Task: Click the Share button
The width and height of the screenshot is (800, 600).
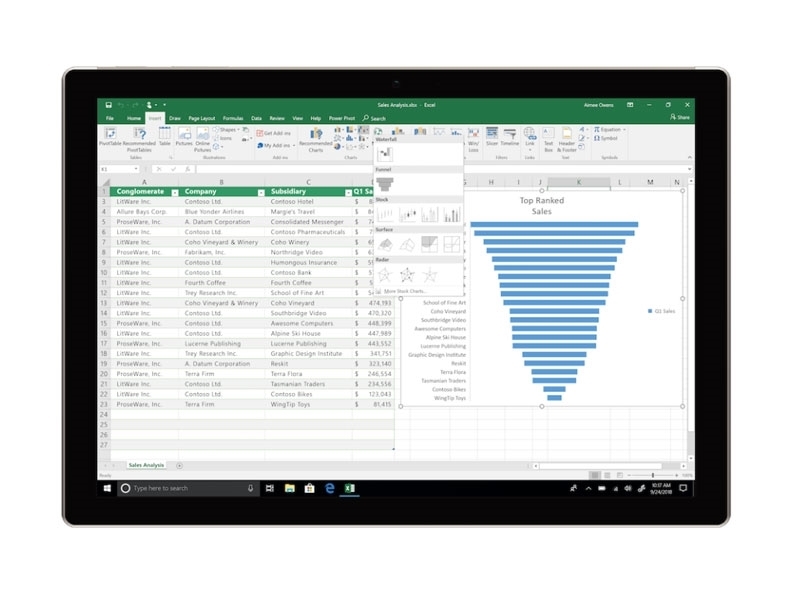Action: (x=680, y=117)
